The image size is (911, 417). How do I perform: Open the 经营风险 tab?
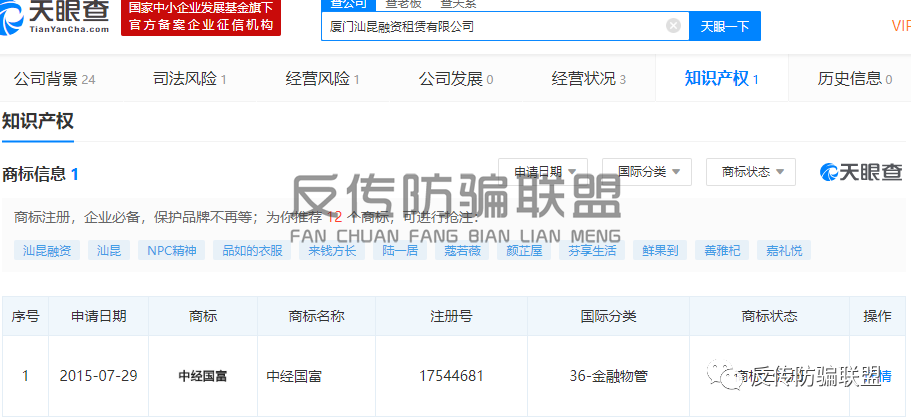coord(322,79)
